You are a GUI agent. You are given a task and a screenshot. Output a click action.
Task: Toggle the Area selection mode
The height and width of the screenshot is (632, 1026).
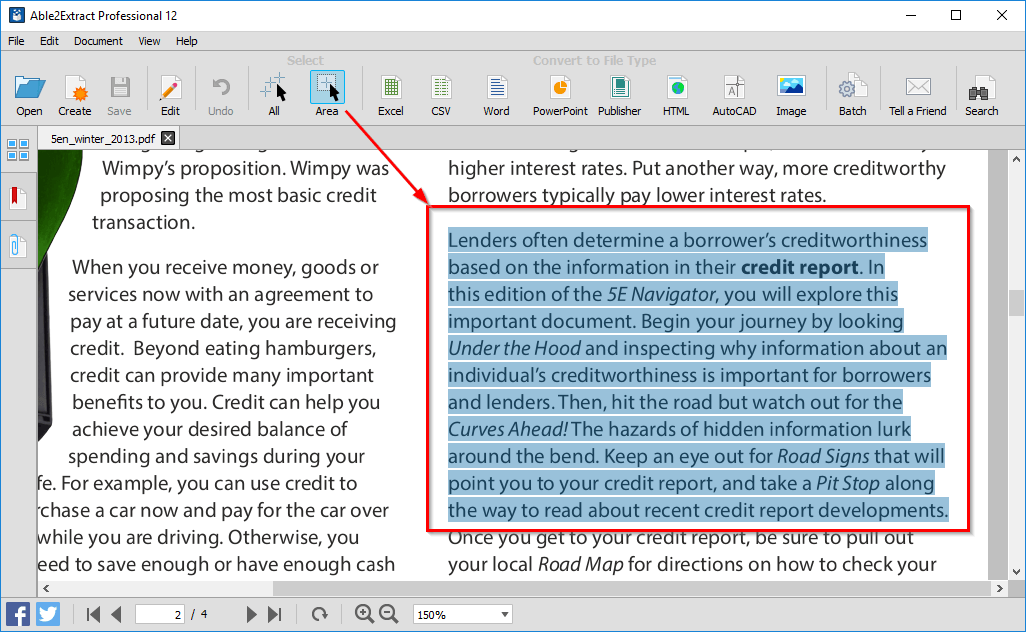click(x=327, y=95)
